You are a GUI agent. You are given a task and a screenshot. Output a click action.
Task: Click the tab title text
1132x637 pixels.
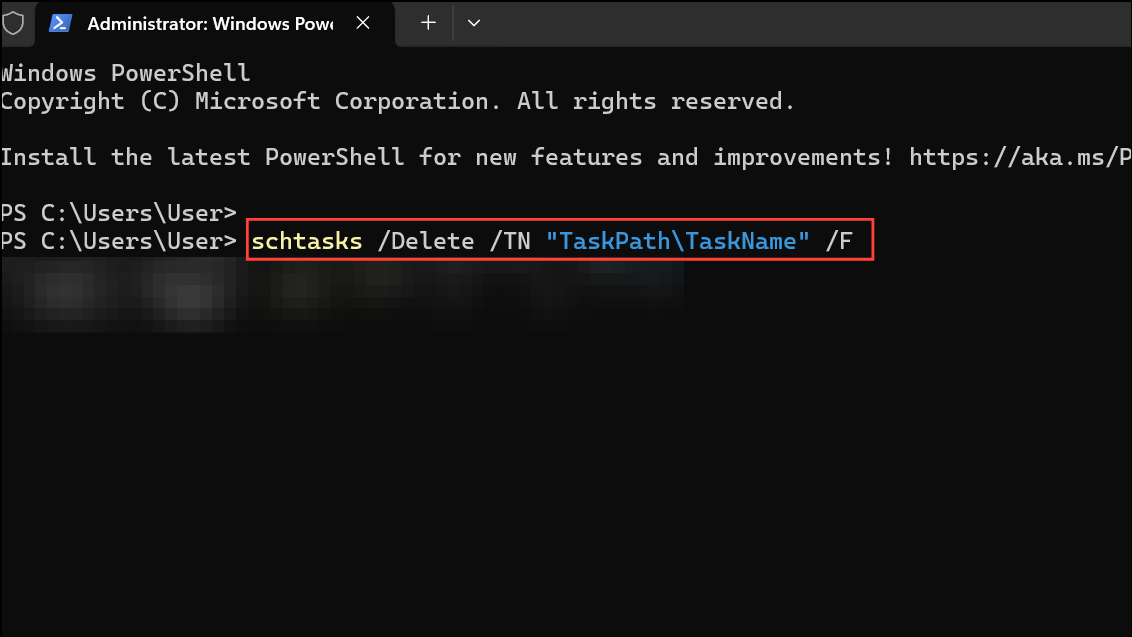pyautogui.click(x=210, y=22)
